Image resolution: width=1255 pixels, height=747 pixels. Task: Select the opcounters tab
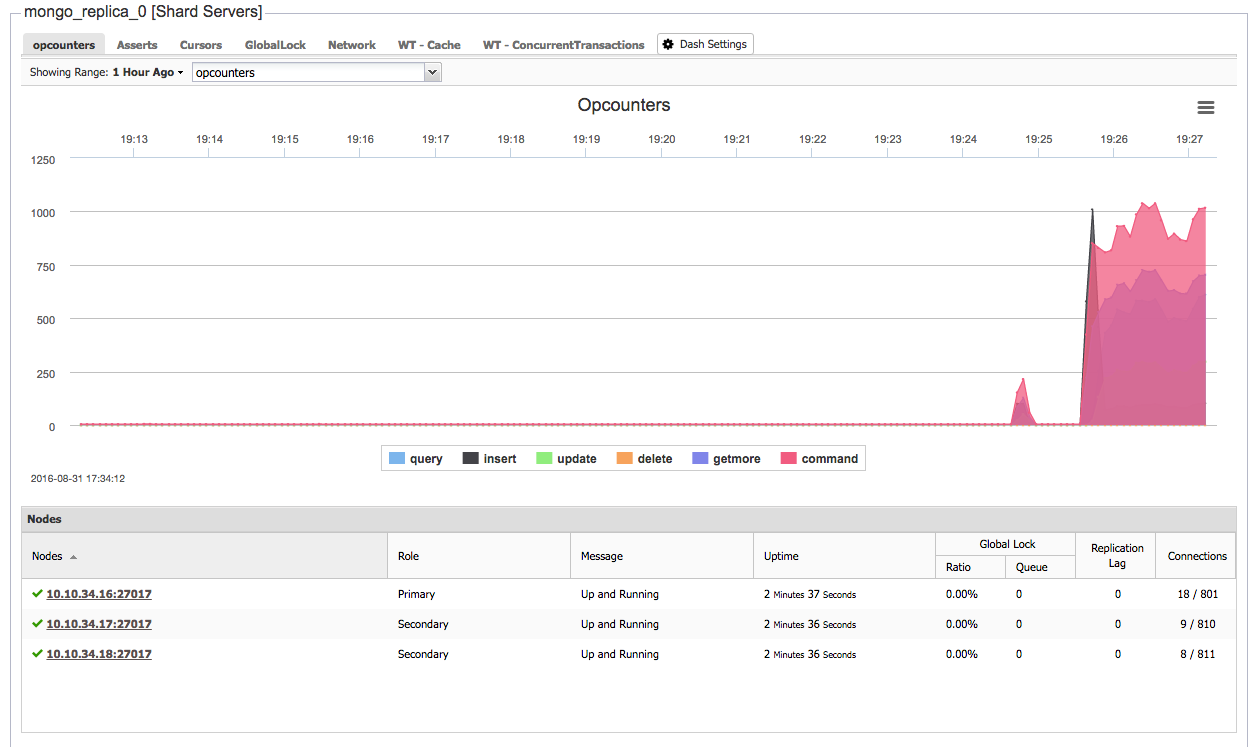(64, 45)
